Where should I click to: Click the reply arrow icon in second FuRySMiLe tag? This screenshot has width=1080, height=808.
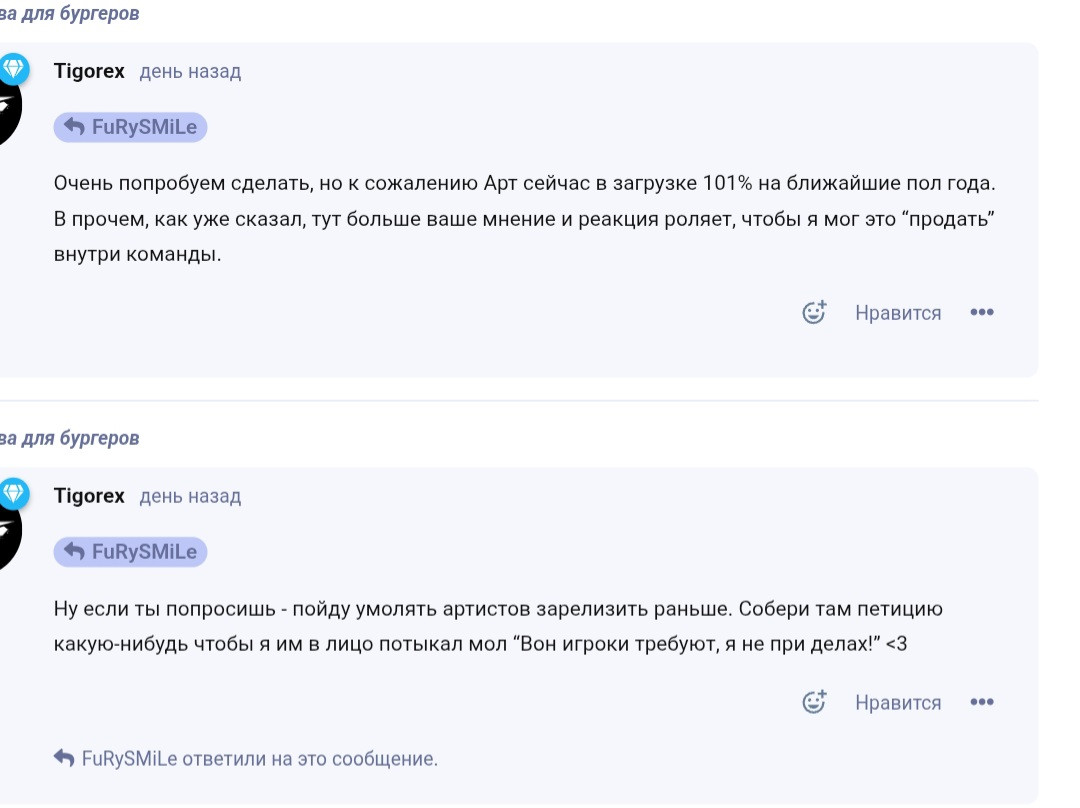click(74, 552)
